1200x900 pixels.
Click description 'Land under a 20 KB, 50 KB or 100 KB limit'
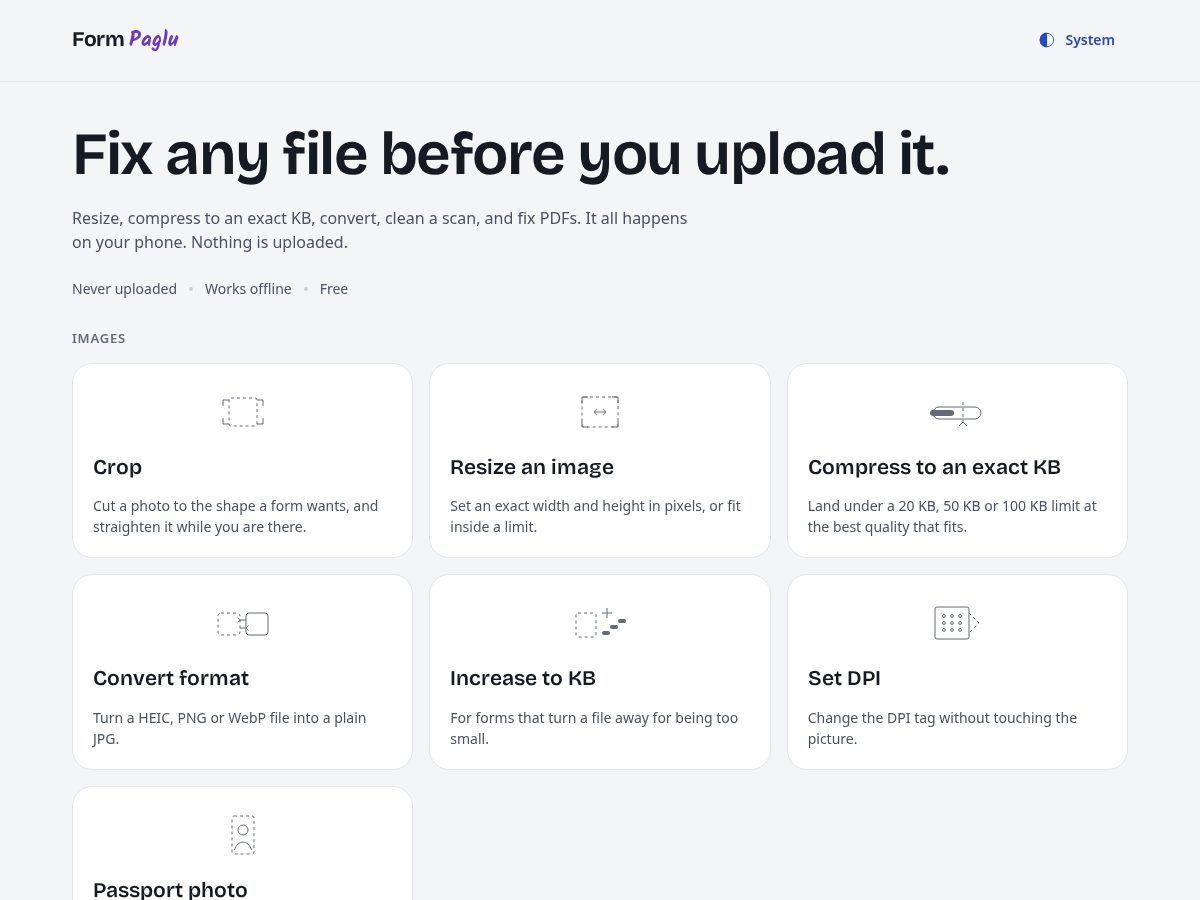pos(952,516)
